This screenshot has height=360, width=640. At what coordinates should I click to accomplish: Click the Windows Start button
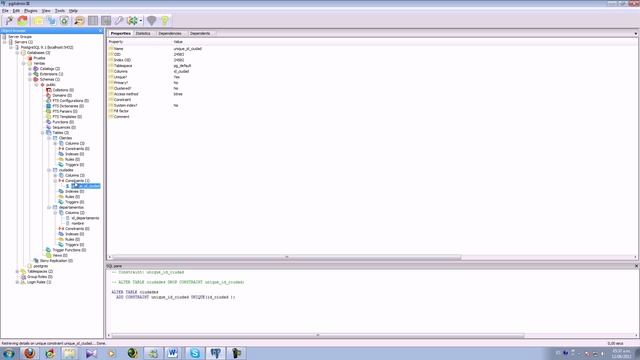(x=9, y=353)
